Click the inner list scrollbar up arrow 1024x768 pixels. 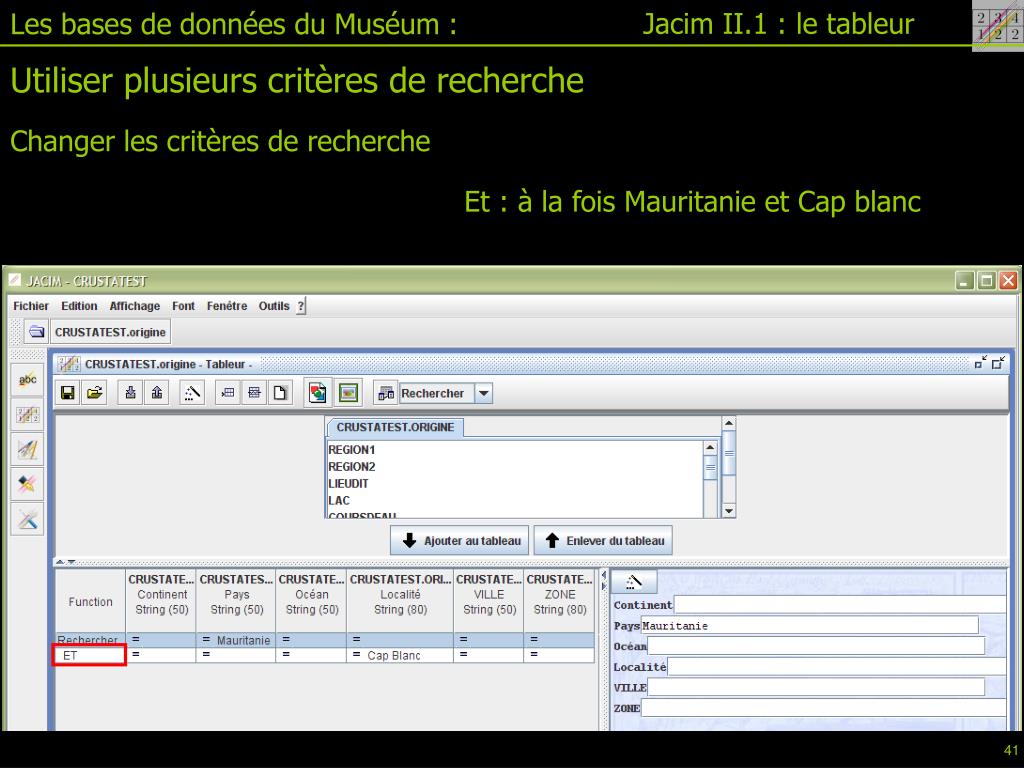pyautogui.click(x=710, y=448)
